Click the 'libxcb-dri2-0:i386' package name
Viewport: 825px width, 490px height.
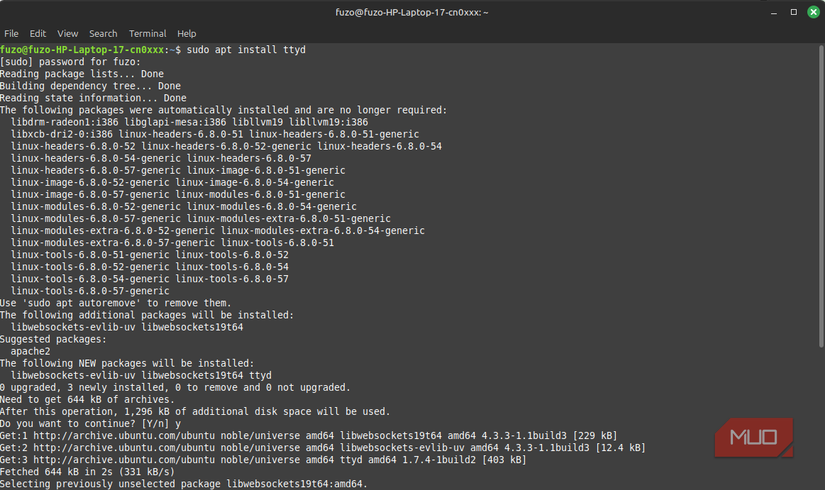click(x=62, y=134)
